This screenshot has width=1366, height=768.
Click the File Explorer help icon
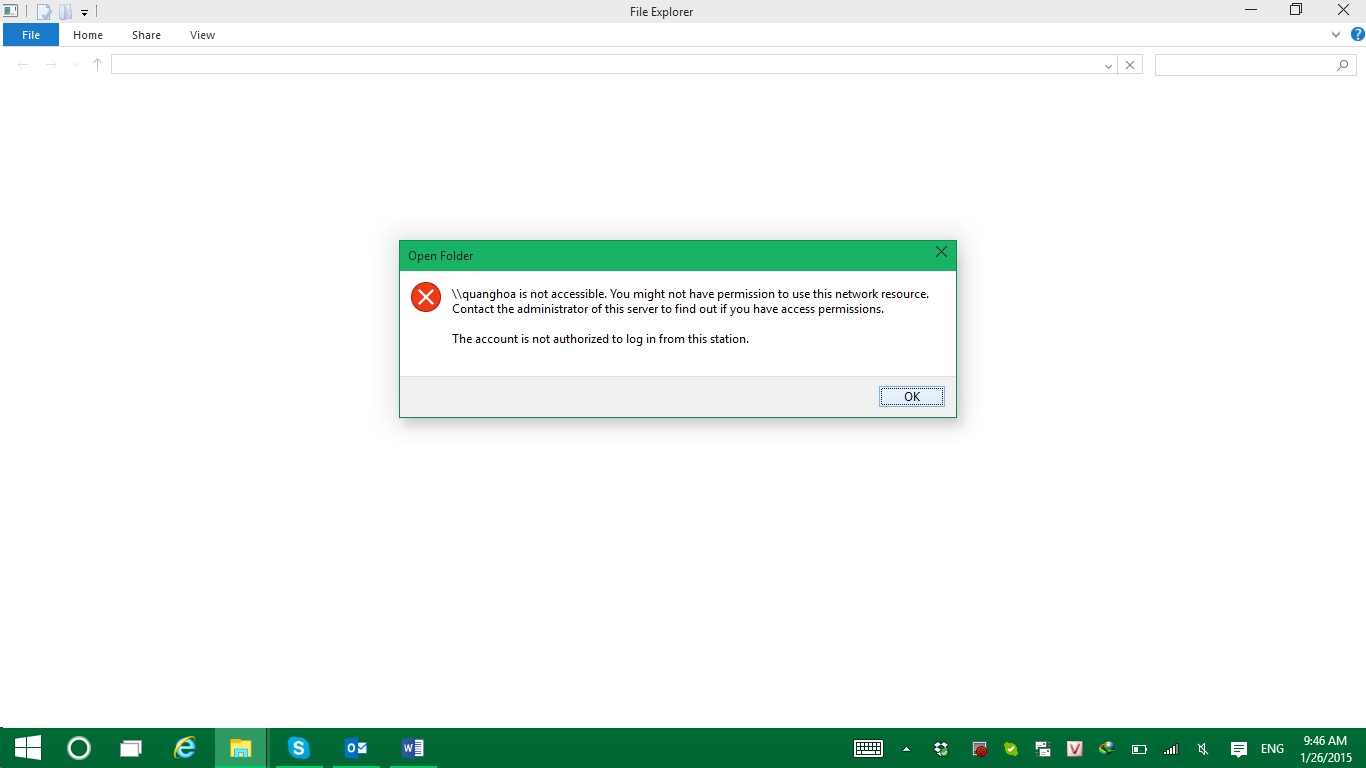coord(1357,35)
